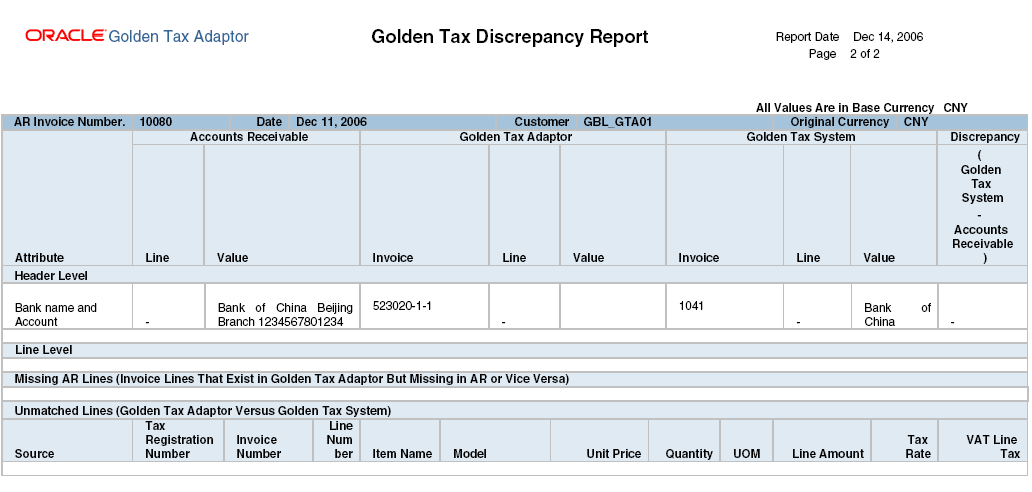
Task: Click the Original Currency label
Action: (839, 122)
